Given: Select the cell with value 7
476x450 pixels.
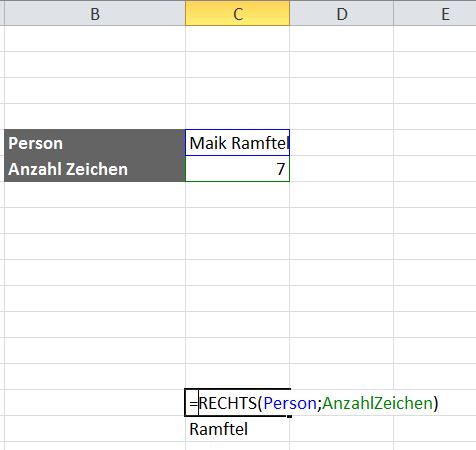Looking at the screenshot, I should [x=238, y=169].
